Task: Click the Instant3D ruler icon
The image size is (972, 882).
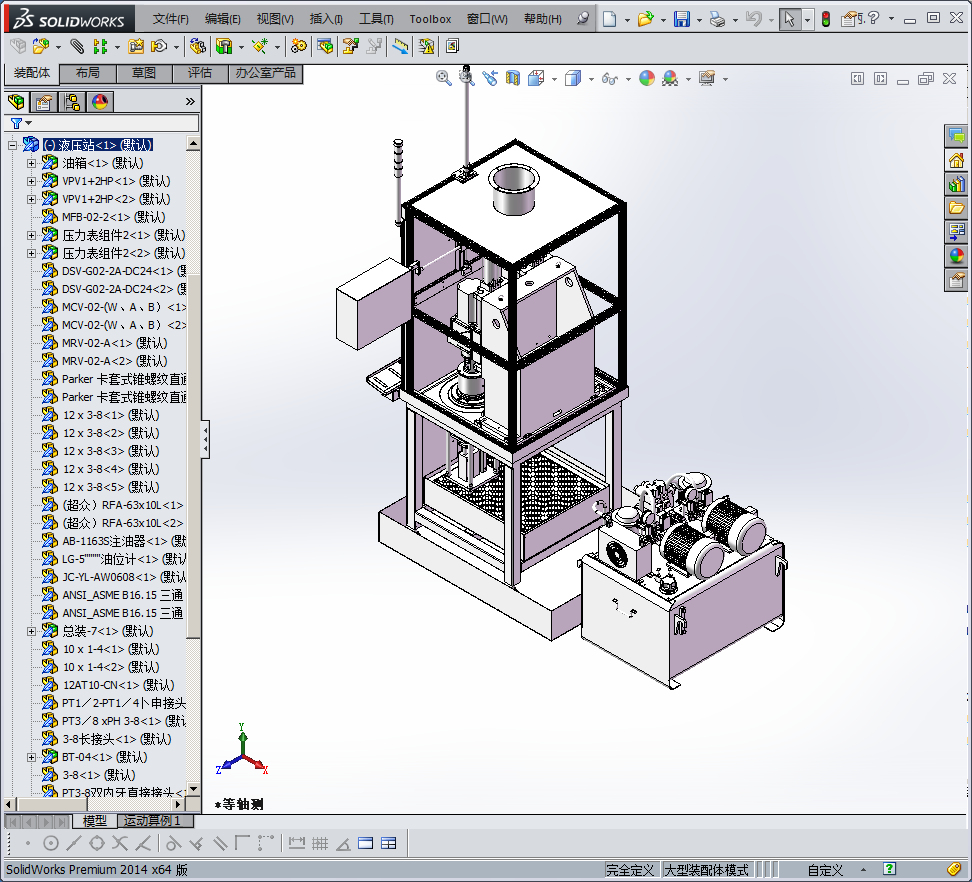Action: [400, 46]
